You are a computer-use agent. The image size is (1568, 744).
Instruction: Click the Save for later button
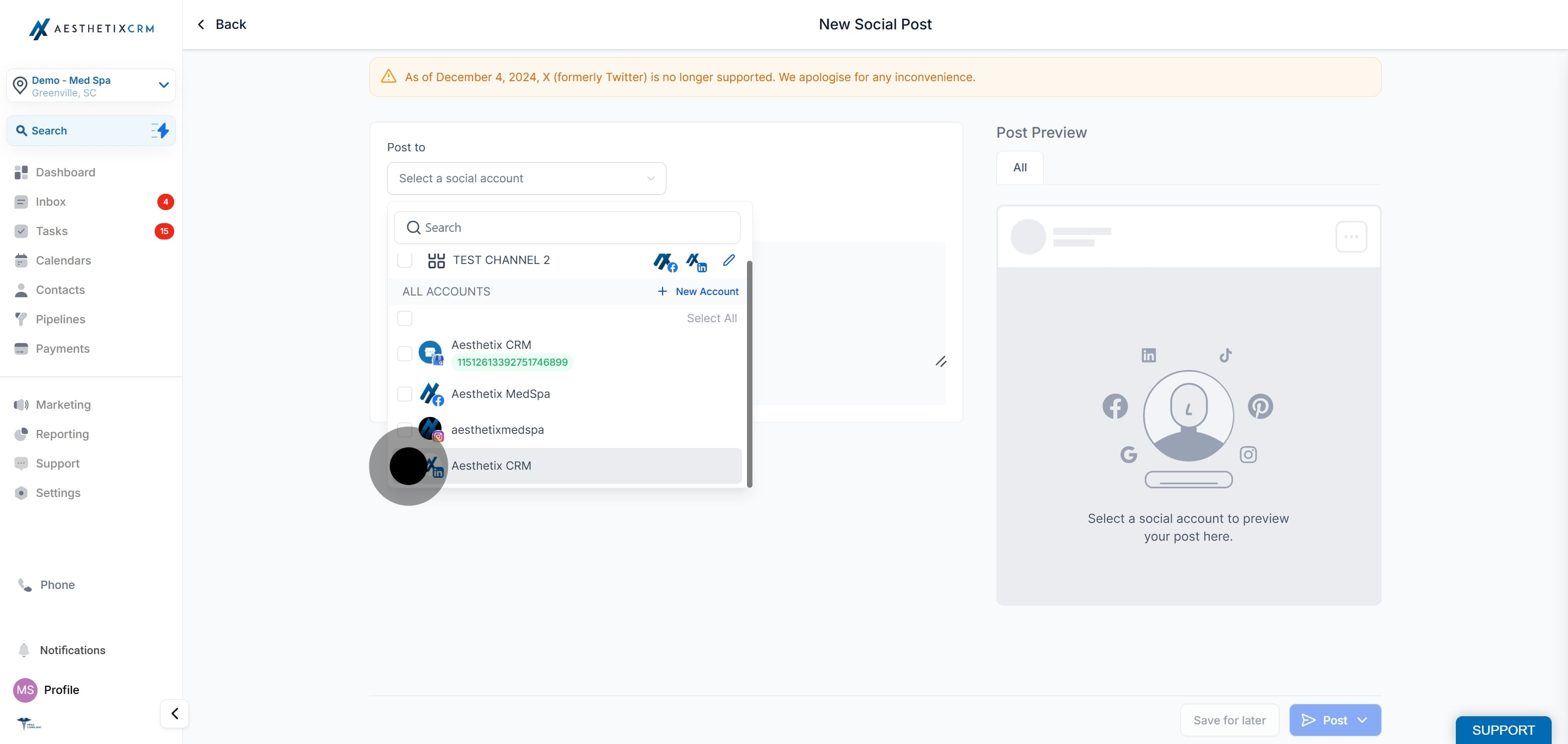pyautogui.click(x=1229, y=720)
